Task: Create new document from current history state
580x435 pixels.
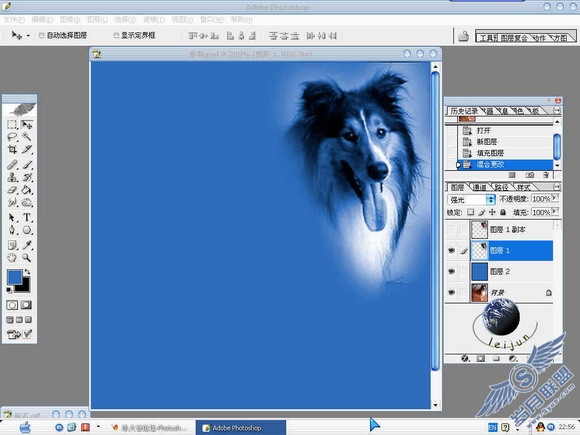Action: [513, 175]
